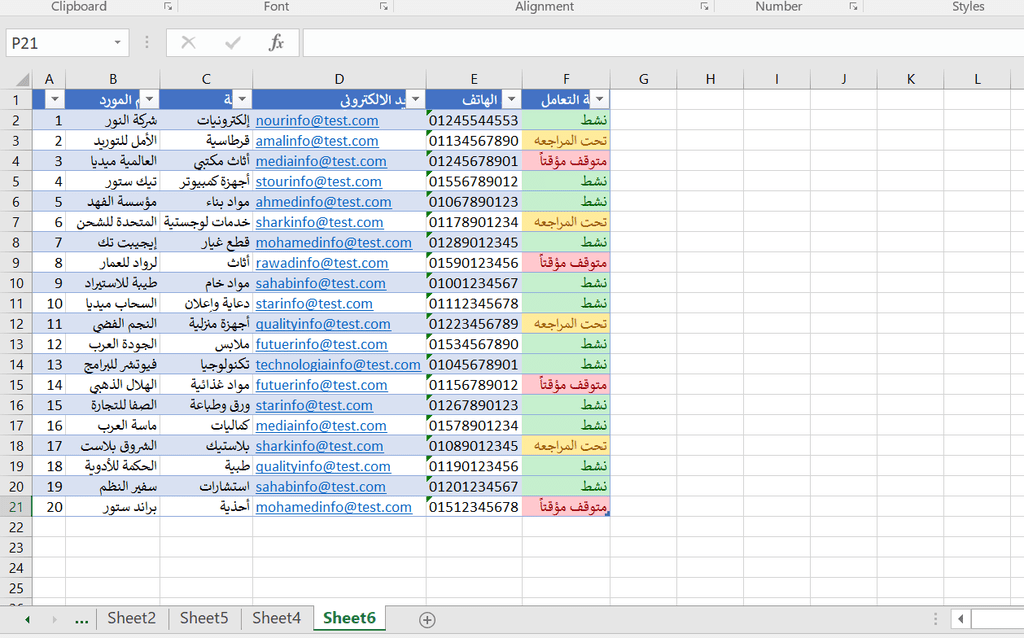The height and width of the screenshot is (638, 1024).
Task: Open the nourinfo@test.com email link
Action: point(317,120)
